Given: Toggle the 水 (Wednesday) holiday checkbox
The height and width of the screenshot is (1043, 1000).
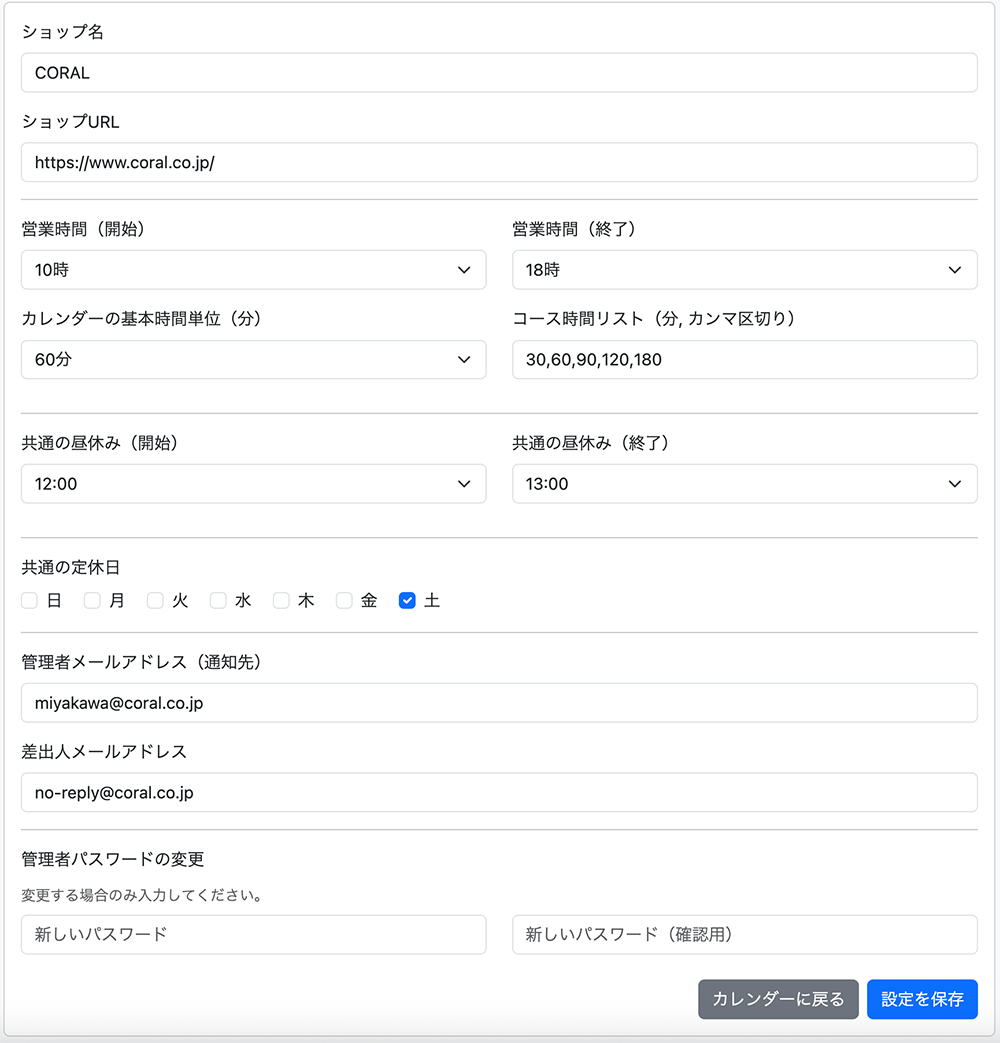Looking at the screenshot, I should (218, 601).
